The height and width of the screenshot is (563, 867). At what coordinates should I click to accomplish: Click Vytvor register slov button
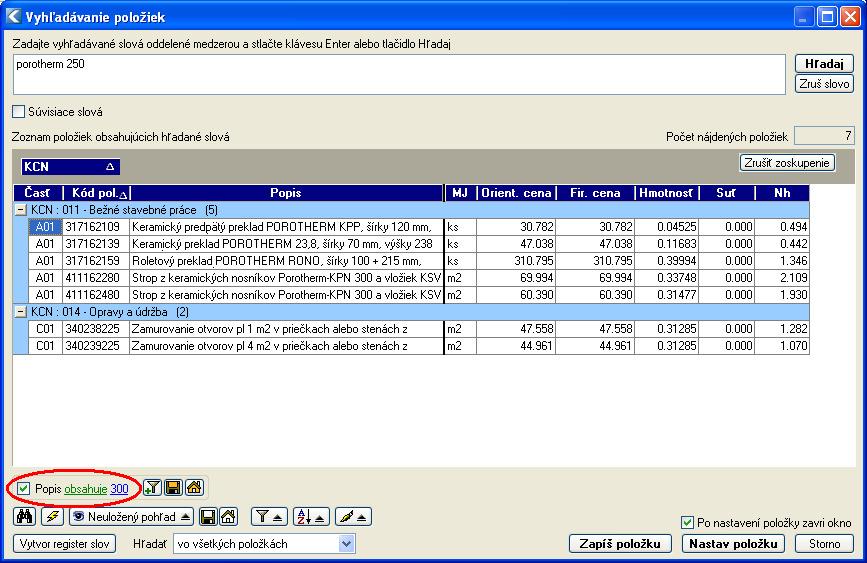point(65,544)
